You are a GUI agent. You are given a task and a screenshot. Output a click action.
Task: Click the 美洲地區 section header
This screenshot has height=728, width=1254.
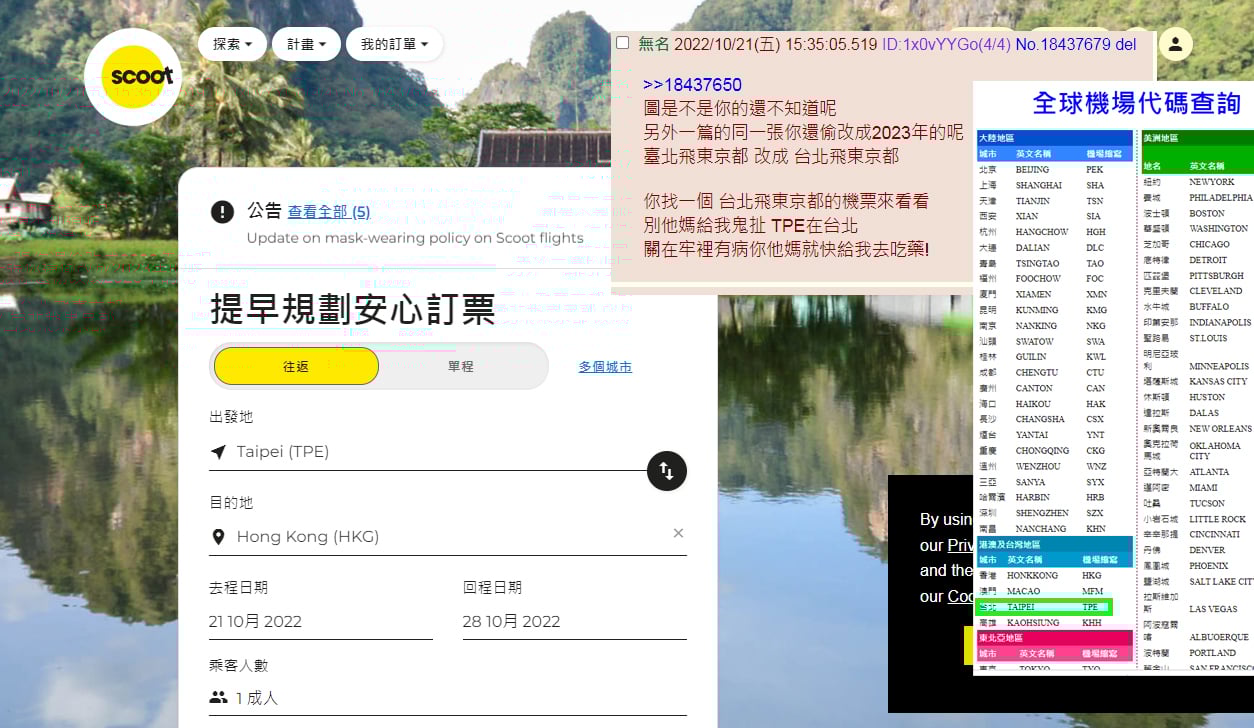tap(1197, 137)
